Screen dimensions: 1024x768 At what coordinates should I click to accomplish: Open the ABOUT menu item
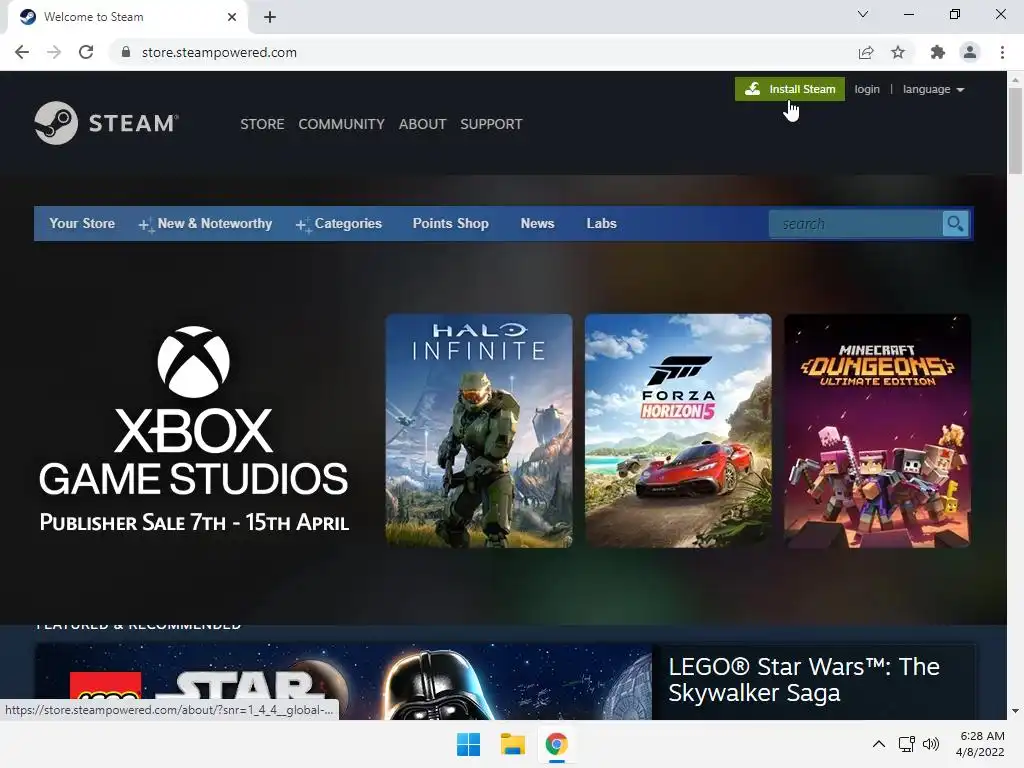coord(423,124)
